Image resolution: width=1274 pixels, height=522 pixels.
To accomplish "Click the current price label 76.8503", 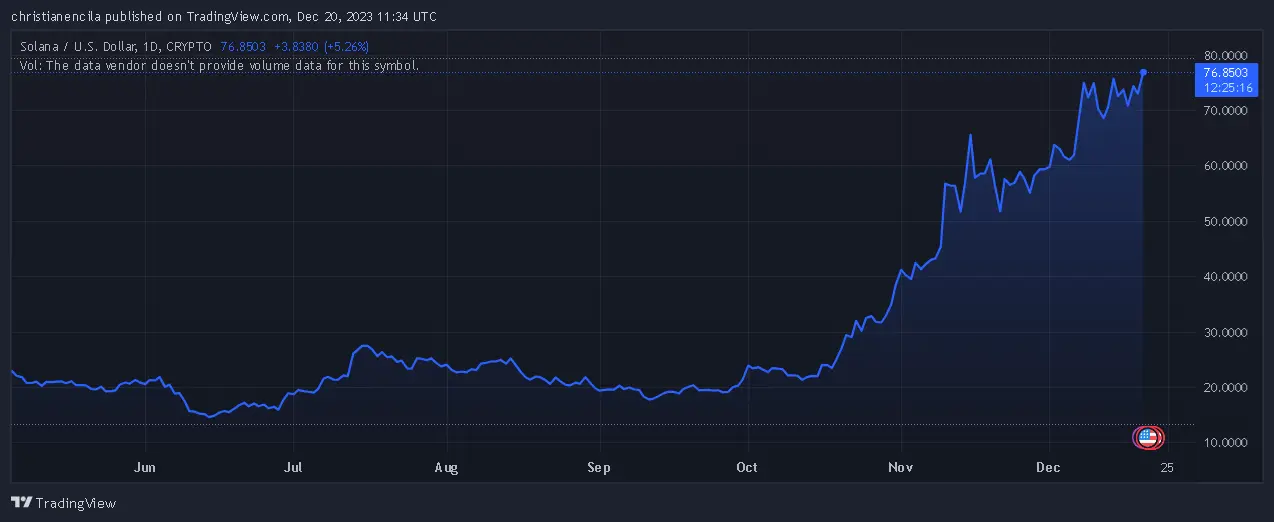I will 1225,73.
